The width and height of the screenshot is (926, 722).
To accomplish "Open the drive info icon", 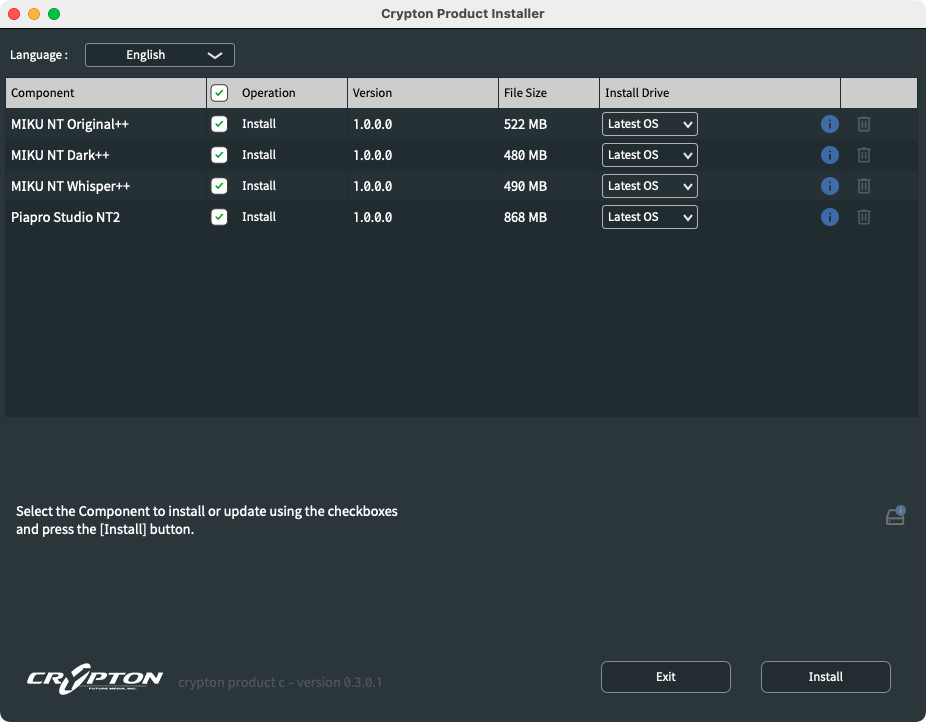I will 895,515.
